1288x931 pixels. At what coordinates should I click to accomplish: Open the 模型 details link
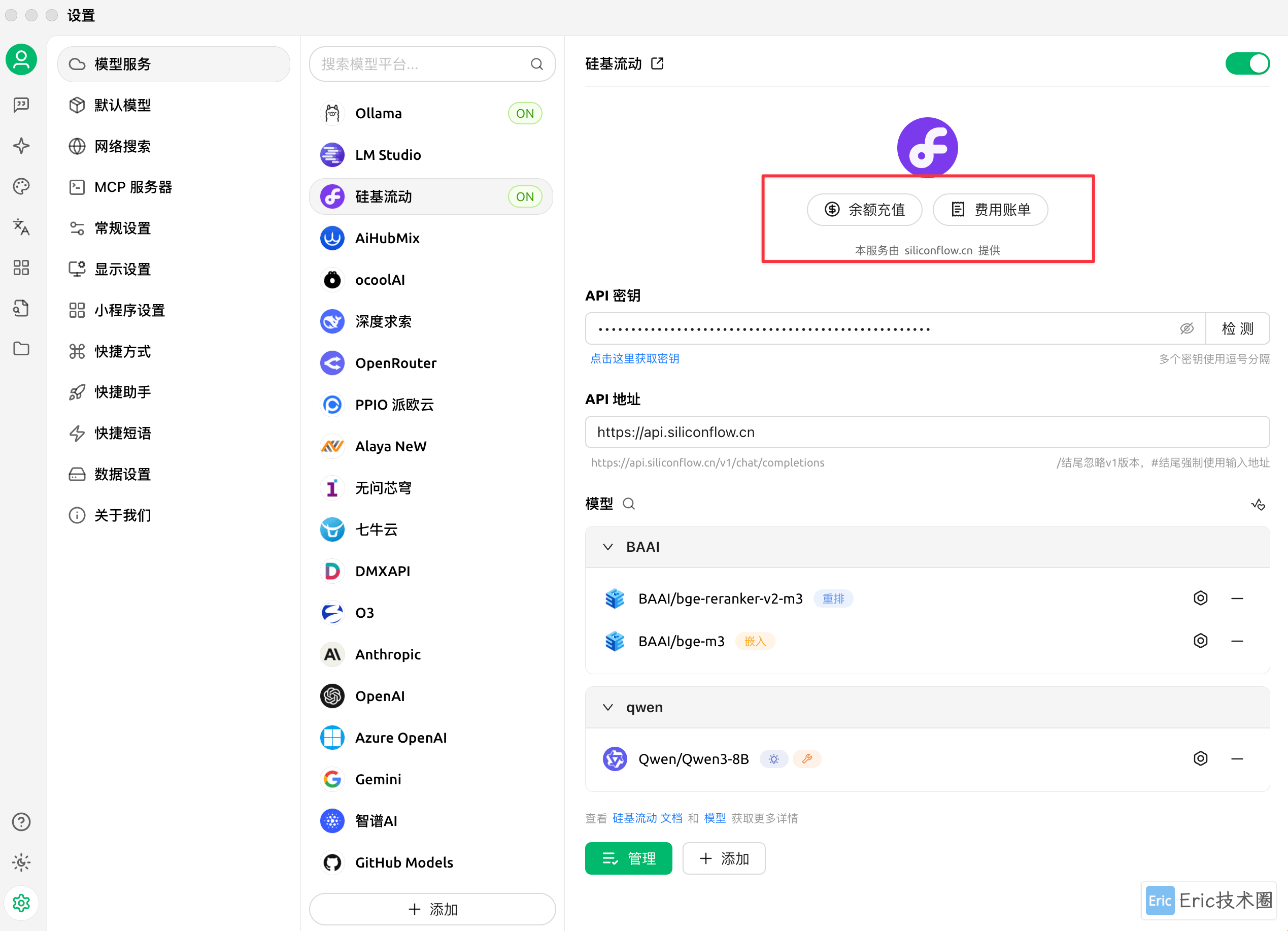tap(715, 818)
